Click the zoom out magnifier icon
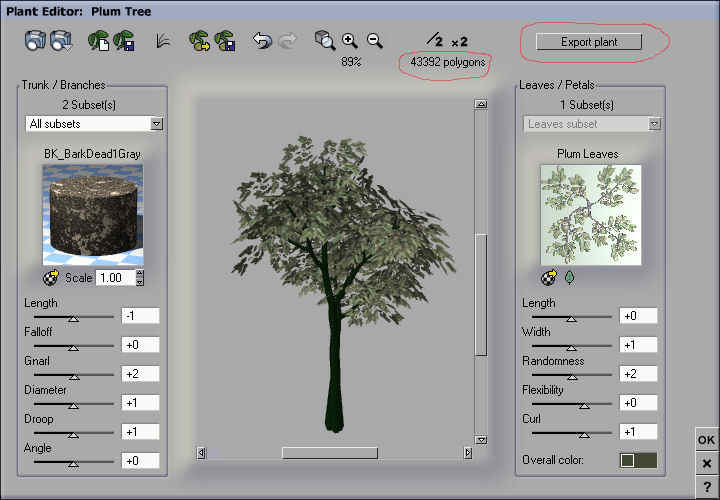Viewport: 720px width, 500px height. click(375, 41)
